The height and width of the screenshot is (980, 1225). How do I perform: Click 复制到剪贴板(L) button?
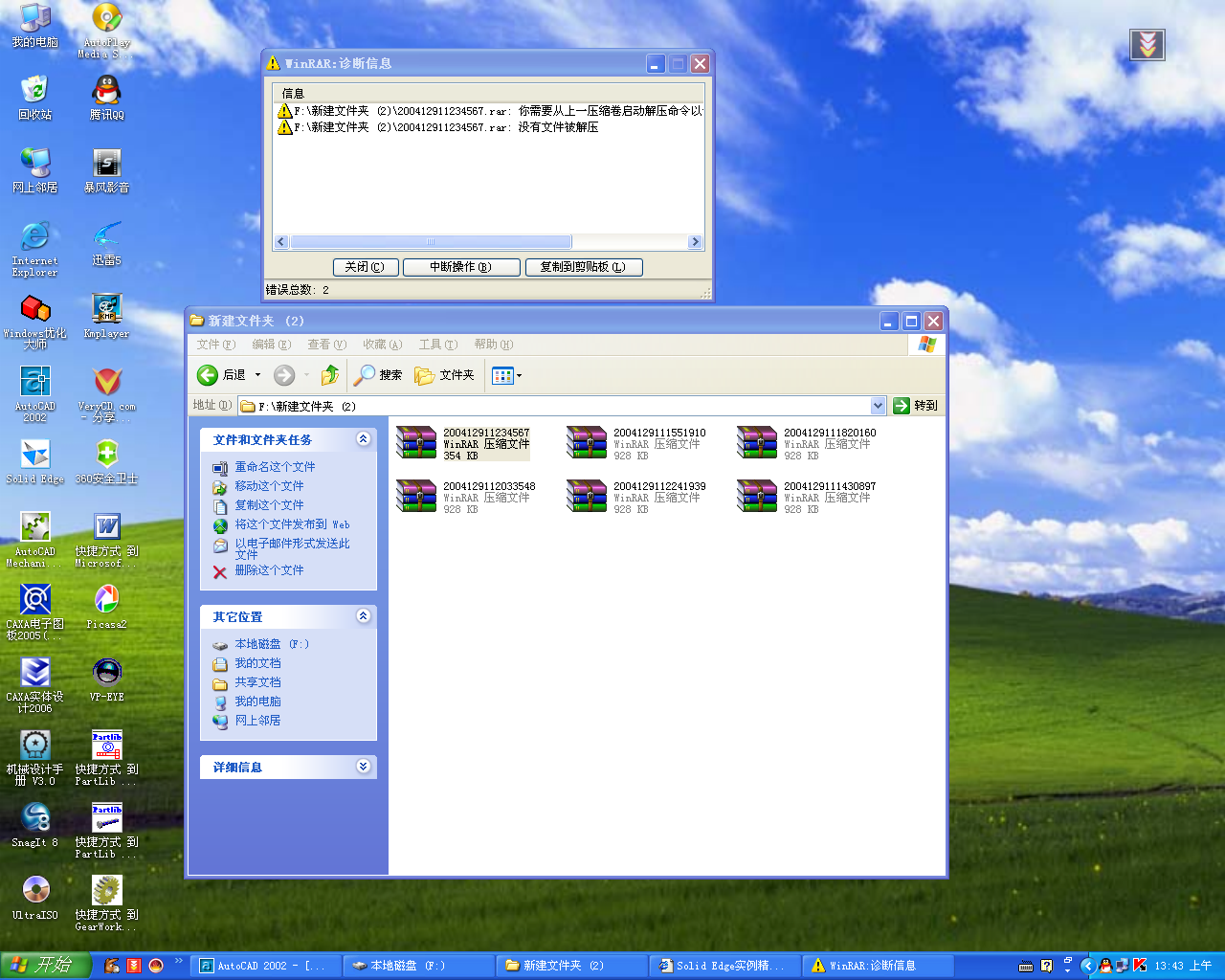583,267
